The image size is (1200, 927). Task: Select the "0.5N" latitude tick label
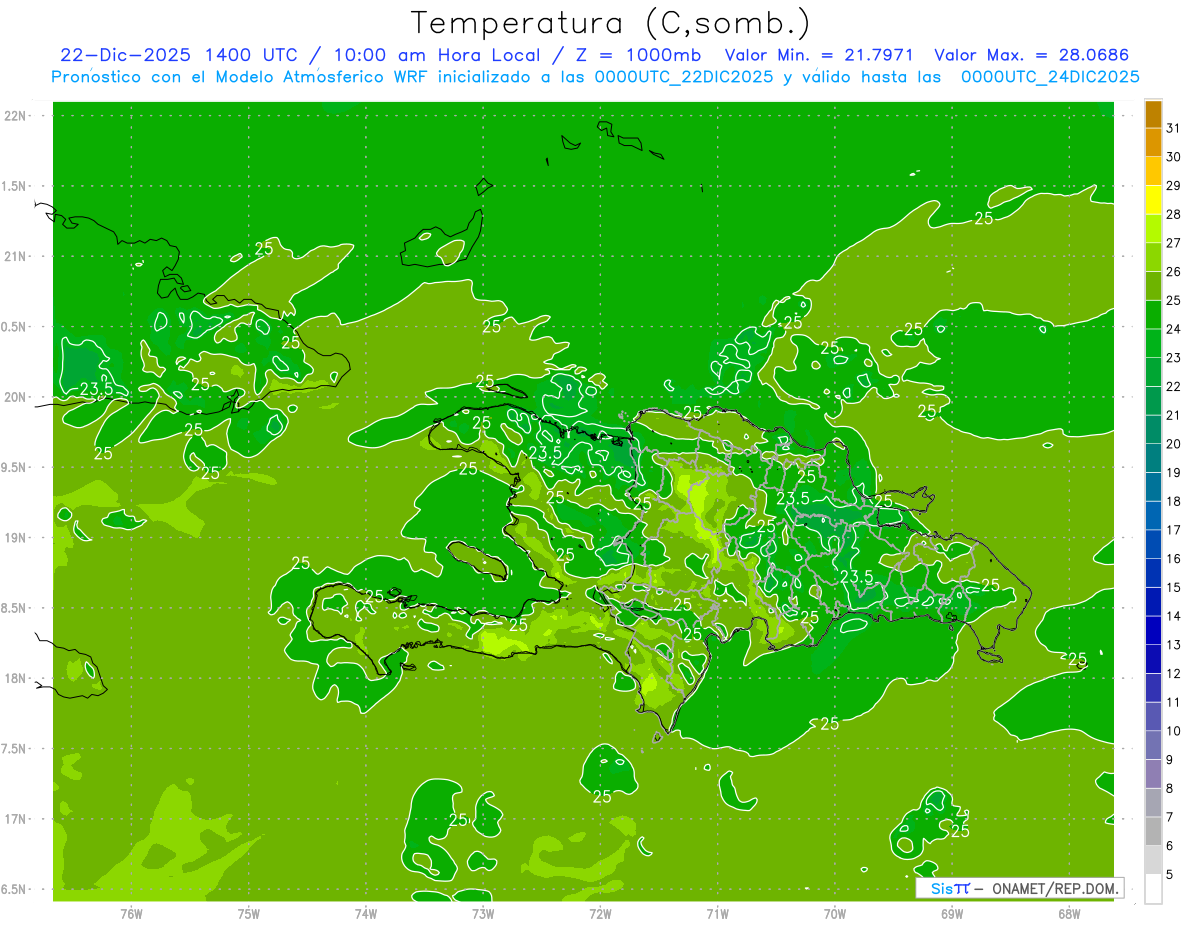tap(15, 327)
